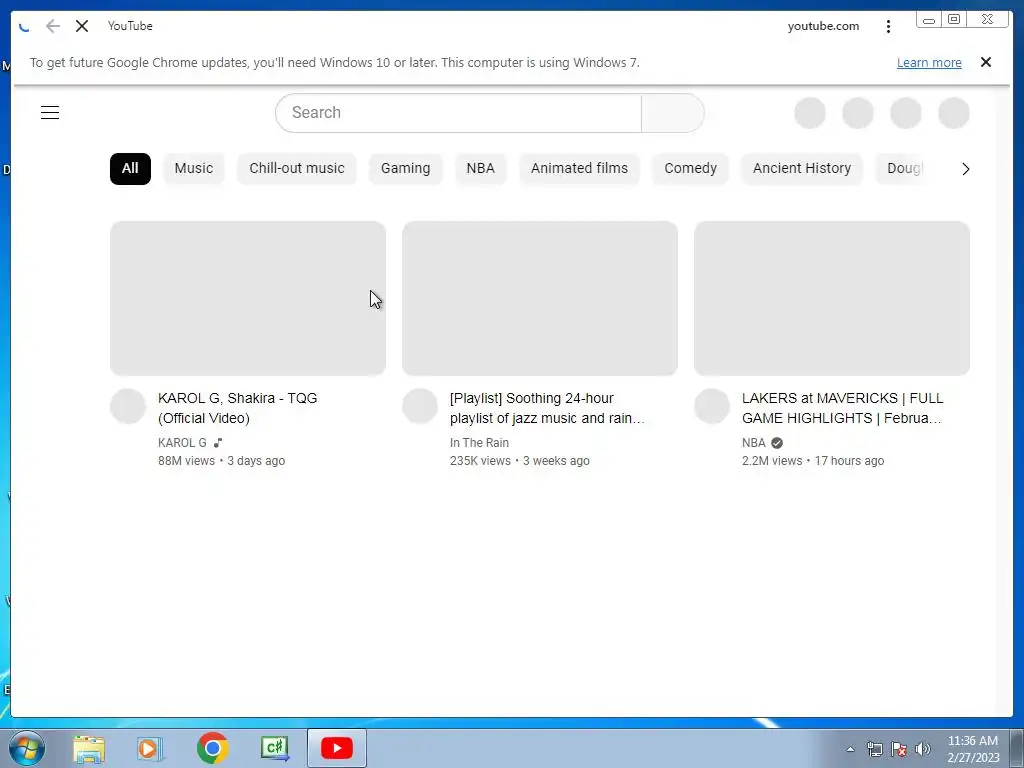Open the volume speaker tray icon
The height and width of the screenshot is (768, 1024).
point(923,749)
